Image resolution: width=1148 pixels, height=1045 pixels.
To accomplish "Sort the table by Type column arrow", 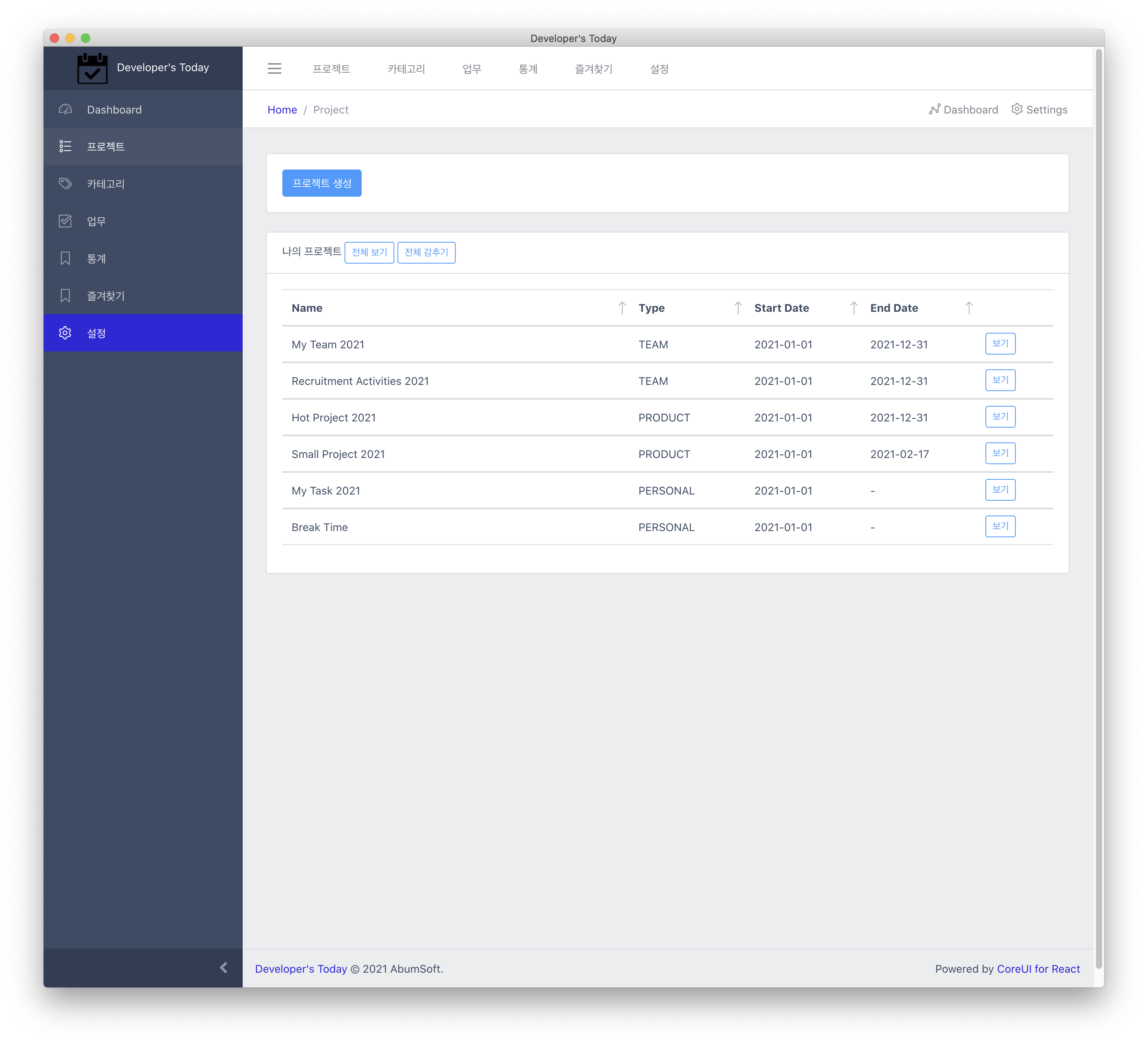I will tap(738, 308).
